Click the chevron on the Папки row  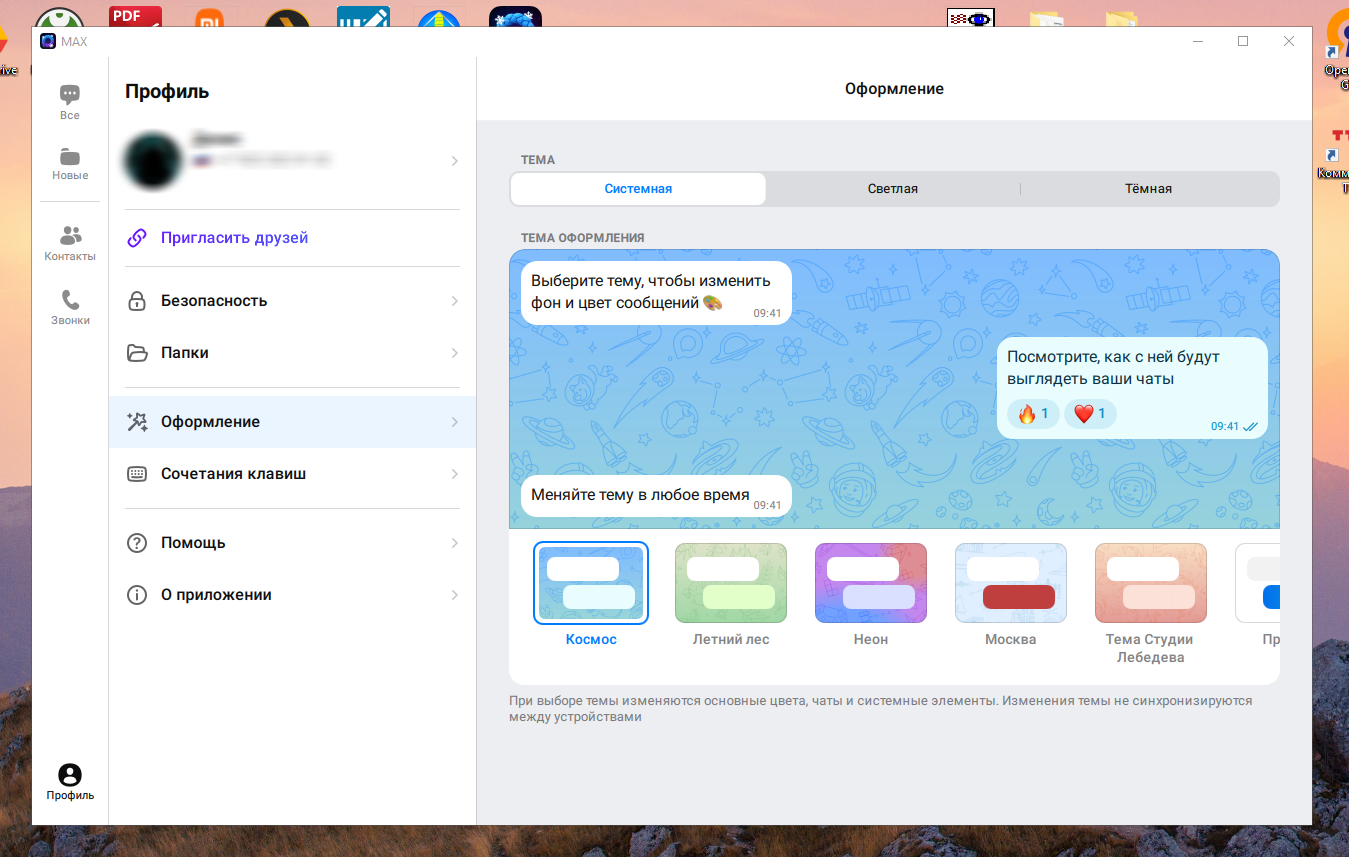[x=454, y=353]
